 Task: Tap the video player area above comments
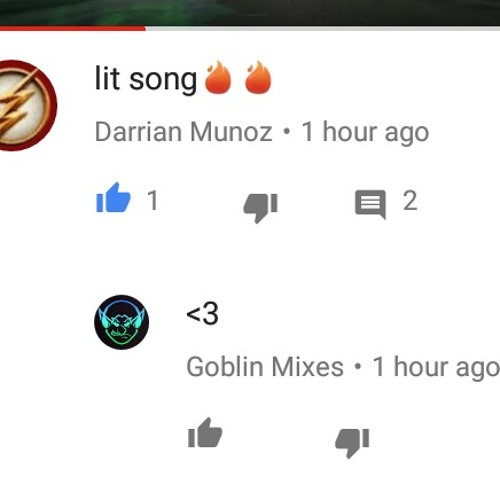(250, 13)
